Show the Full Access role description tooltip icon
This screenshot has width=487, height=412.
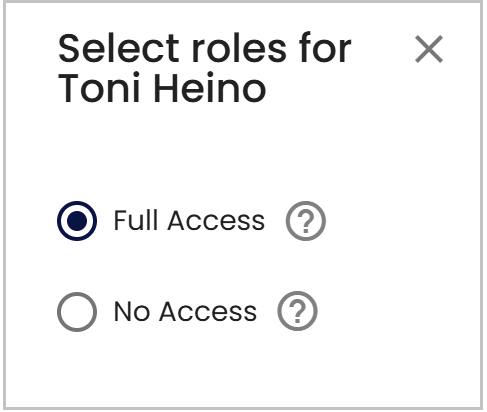(x=306, y=221)
